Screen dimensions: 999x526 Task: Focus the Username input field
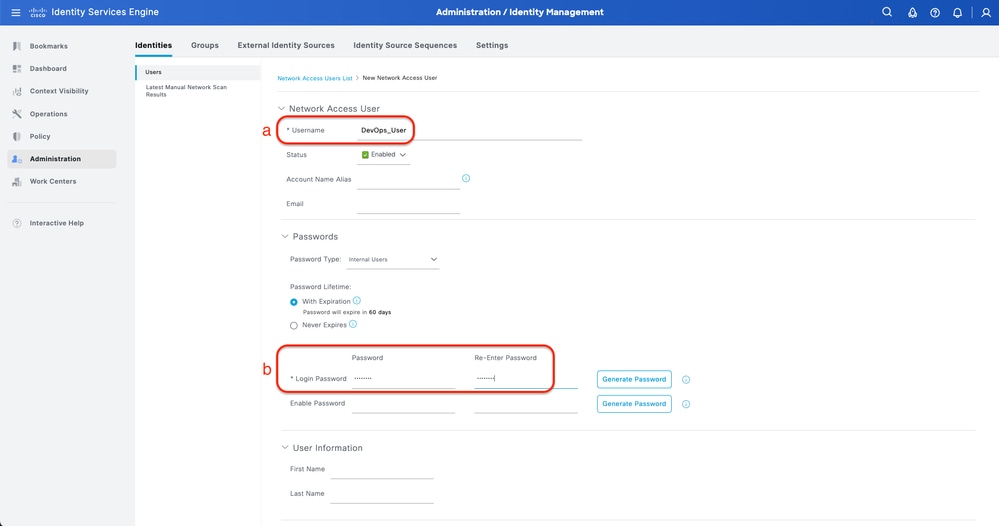tap(470, 130)
